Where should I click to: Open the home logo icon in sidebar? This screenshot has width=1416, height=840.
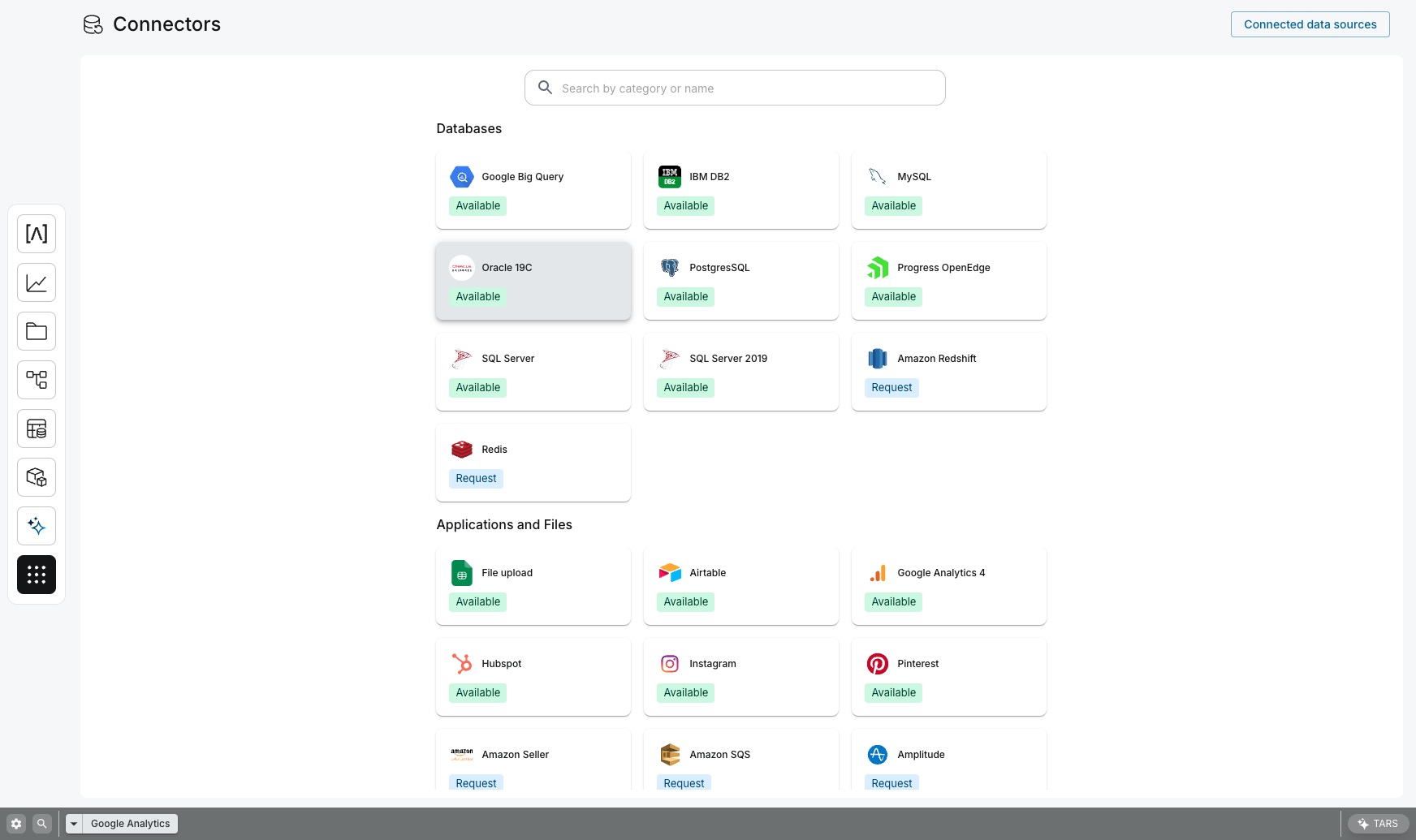click(37, 234)
